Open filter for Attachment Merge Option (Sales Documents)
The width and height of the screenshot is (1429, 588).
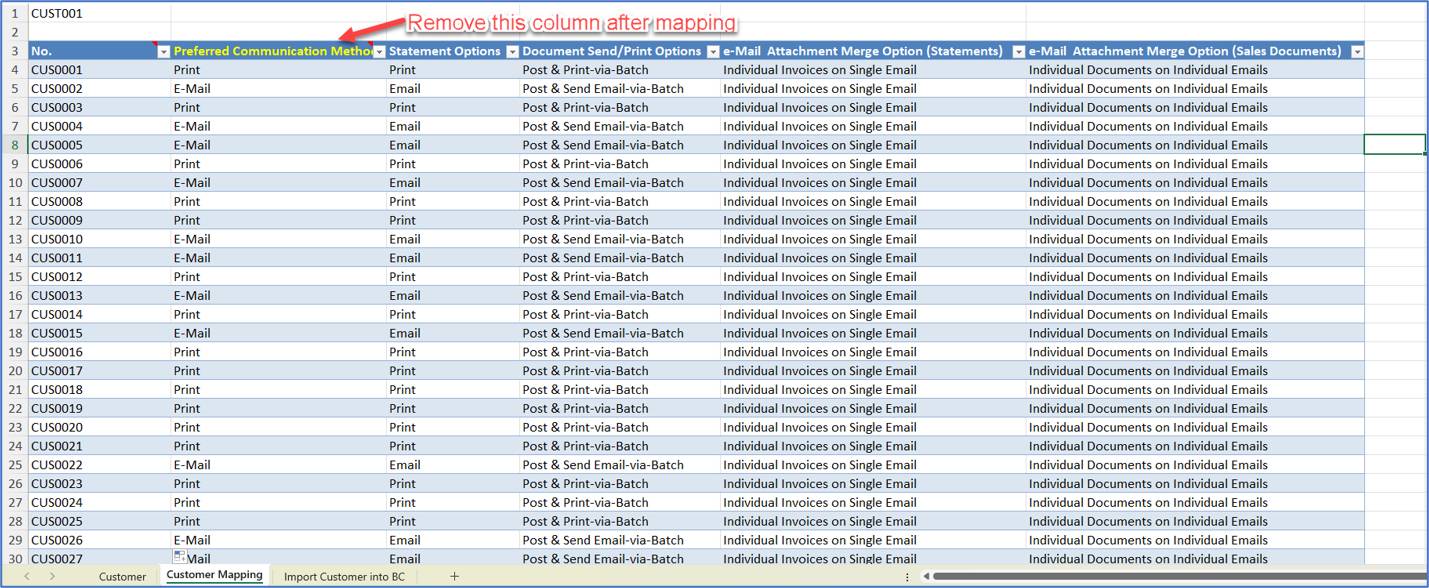1357,51
